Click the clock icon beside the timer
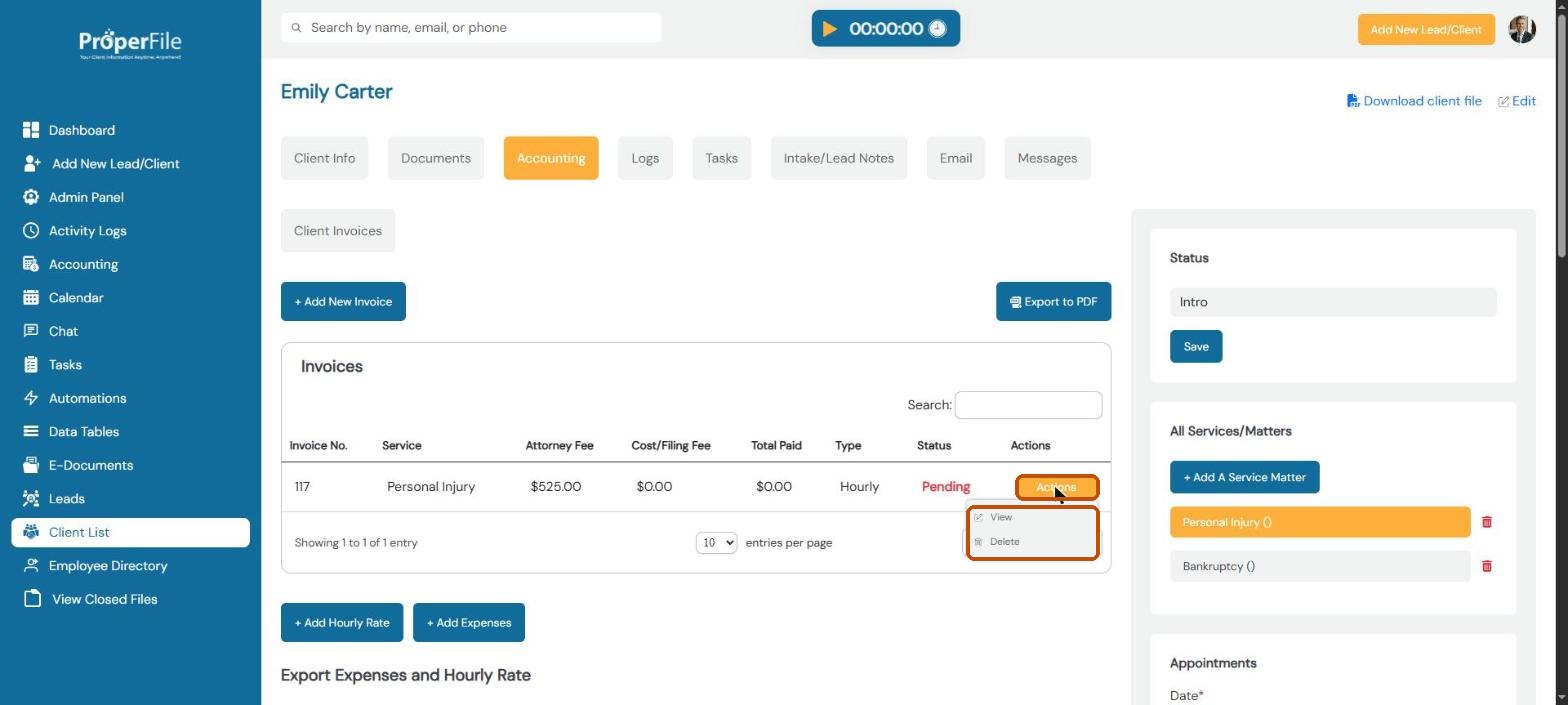 click(x=937, y=29)
